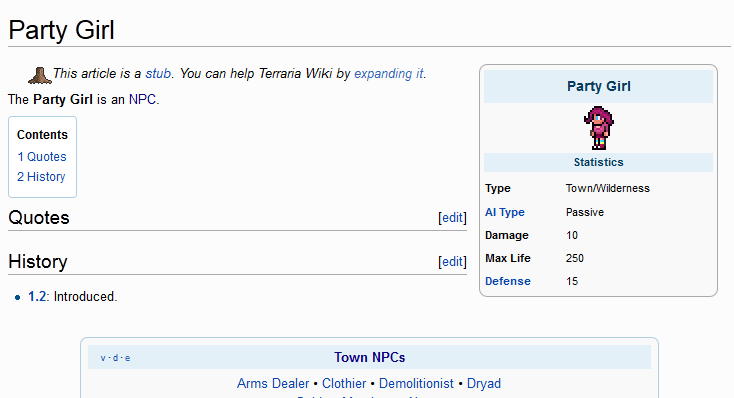The width and height of the screenshot is (734, 398).
Task: Open the Dryad link
Action: (x=484, y=383)
